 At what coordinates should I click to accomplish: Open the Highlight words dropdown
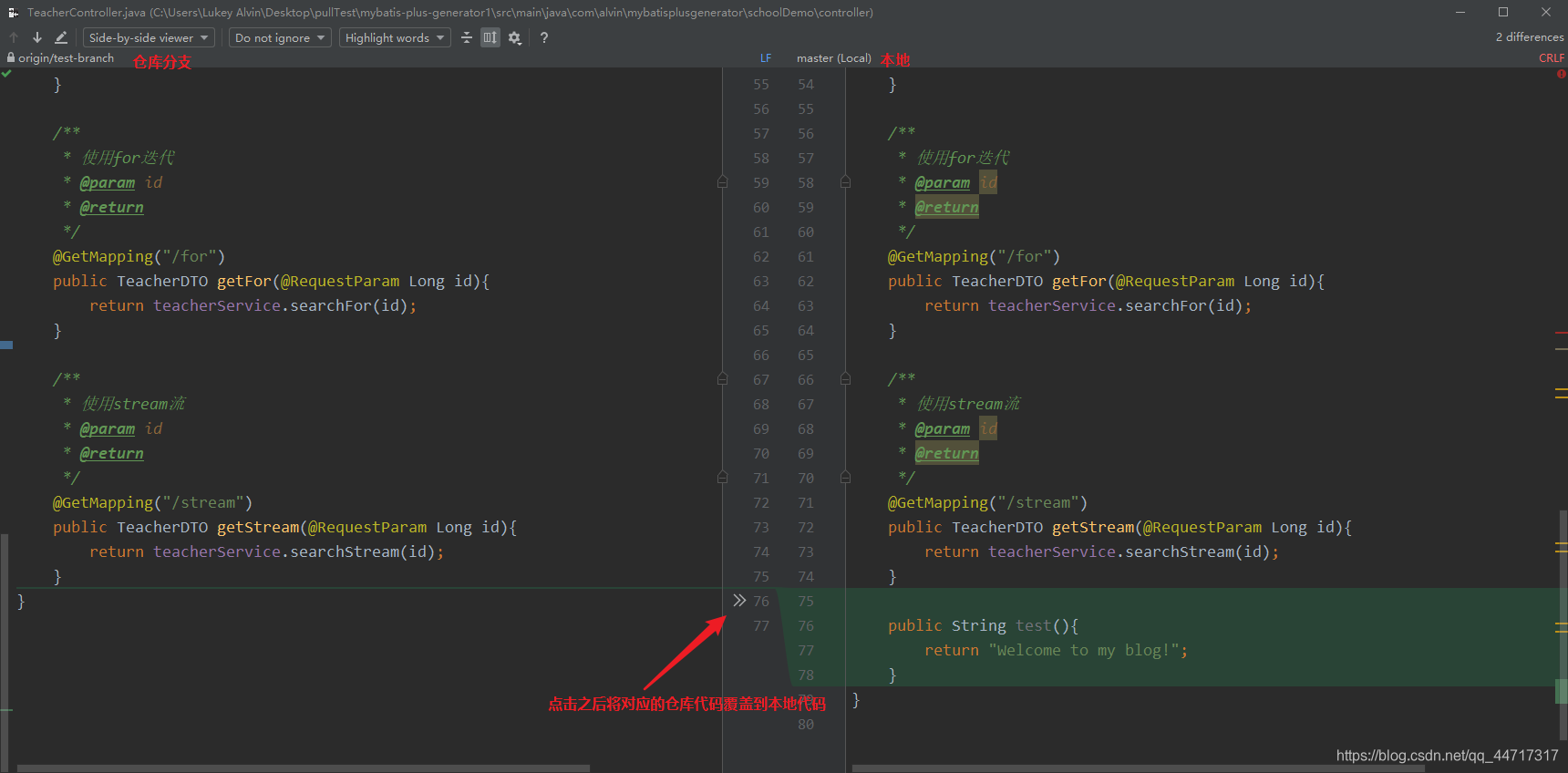point(395,37)
